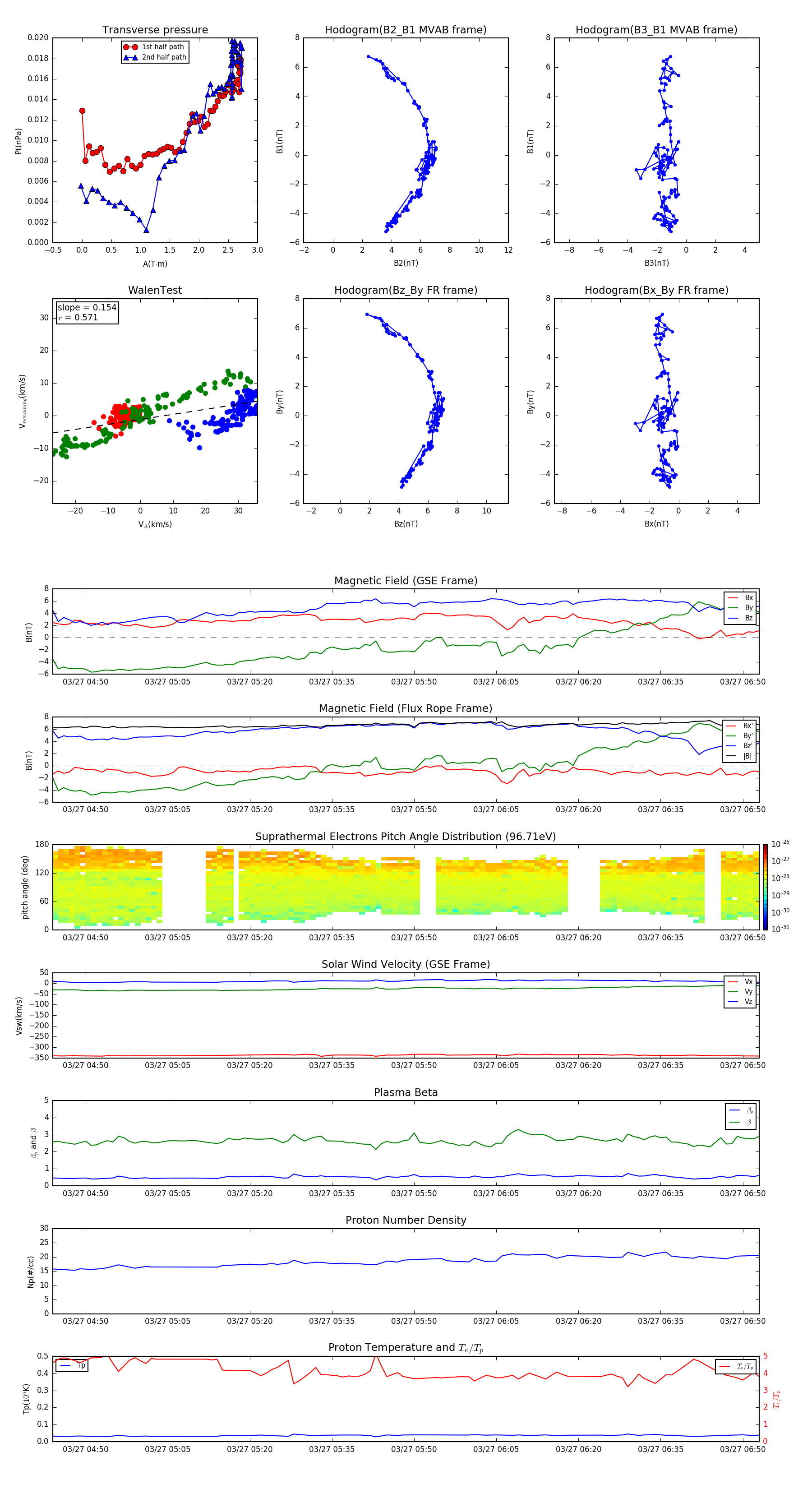Click the "Magnetic Field (GSE Frame)" title
This screenshot has width=812, height=1489.
tap(406, 581)
